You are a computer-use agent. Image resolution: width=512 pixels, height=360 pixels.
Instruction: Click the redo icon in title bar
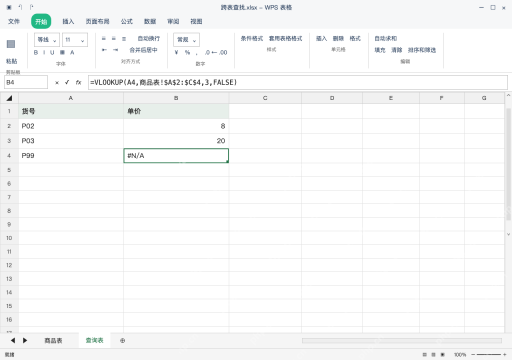(x=31, y=7)
